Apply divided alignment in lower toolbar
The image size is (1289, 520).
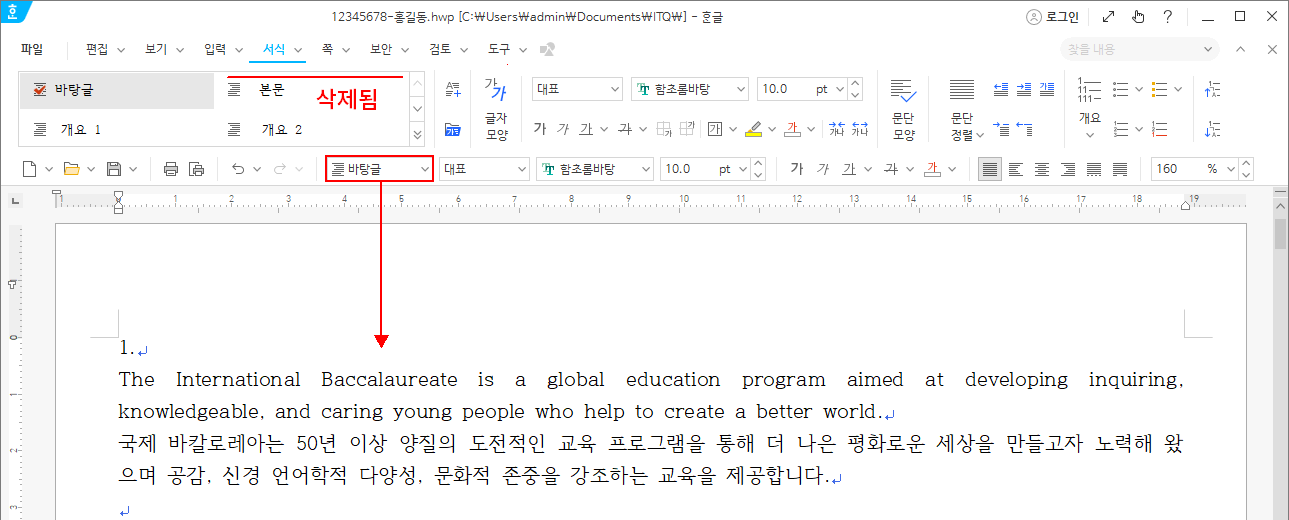1120,169
